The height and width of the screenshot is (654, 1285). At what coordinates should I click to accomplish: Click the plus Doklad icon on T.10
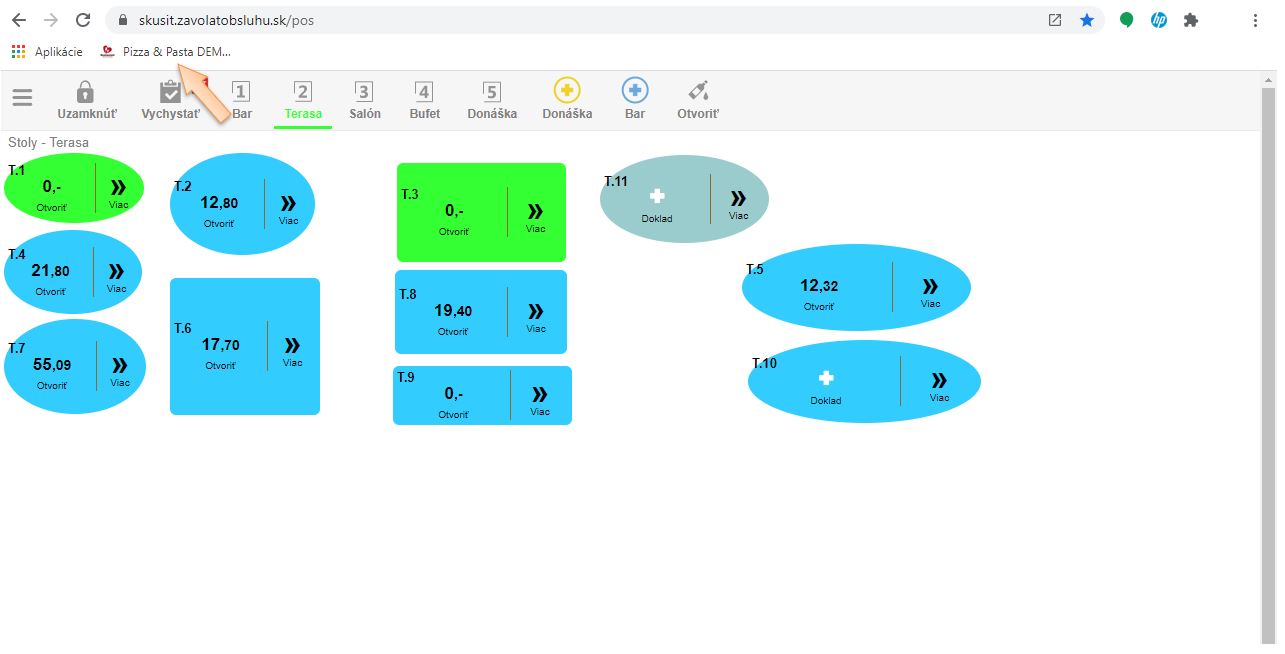(826, 379)
